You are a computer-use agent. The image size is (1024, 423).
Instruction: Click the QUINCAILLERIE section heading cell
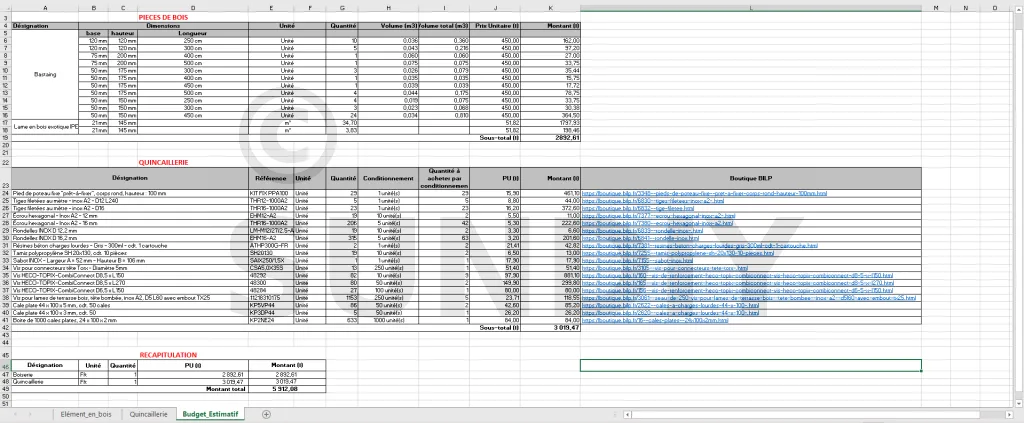163,161
